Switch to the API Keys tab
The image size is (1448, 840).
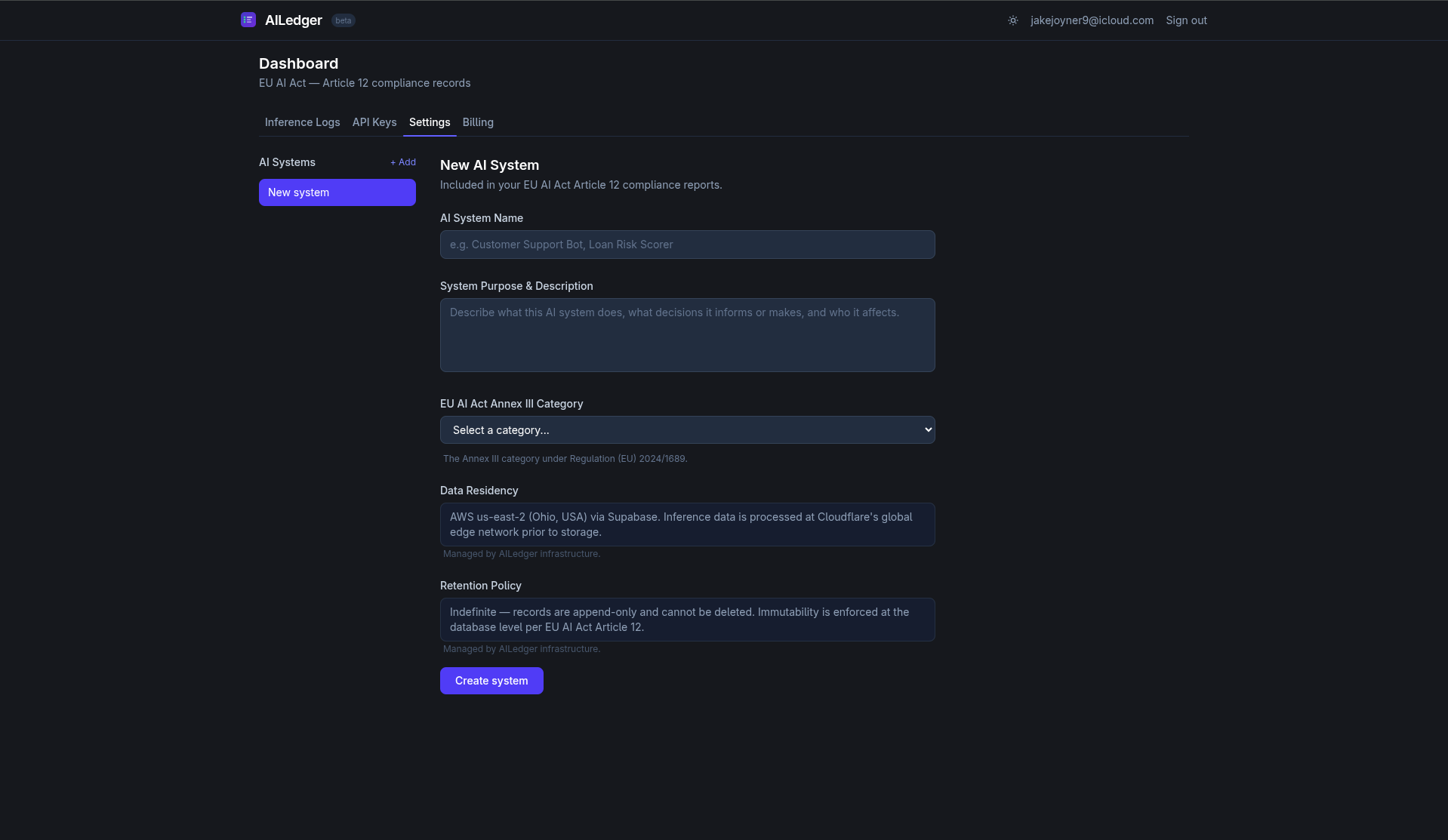pos(374,122)
